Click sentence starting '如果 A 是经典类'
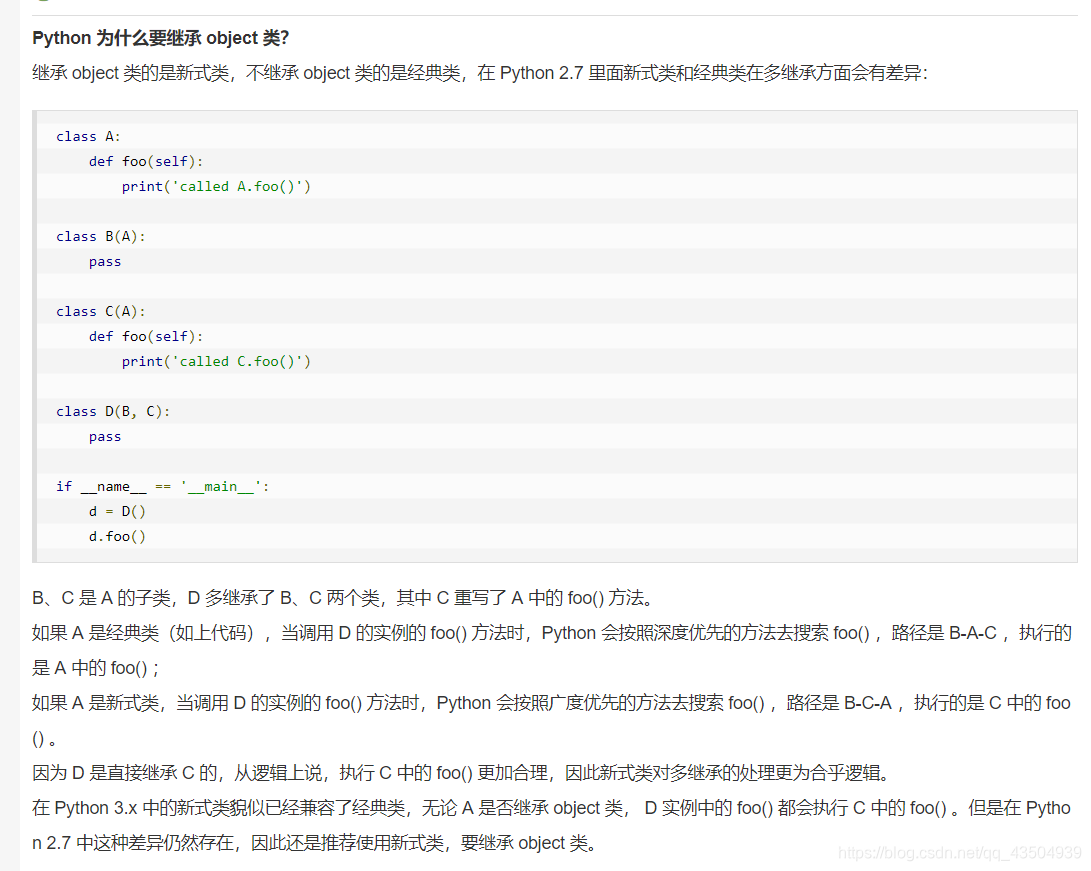This screenshot has height=871, width=1091. click(552, 650)
